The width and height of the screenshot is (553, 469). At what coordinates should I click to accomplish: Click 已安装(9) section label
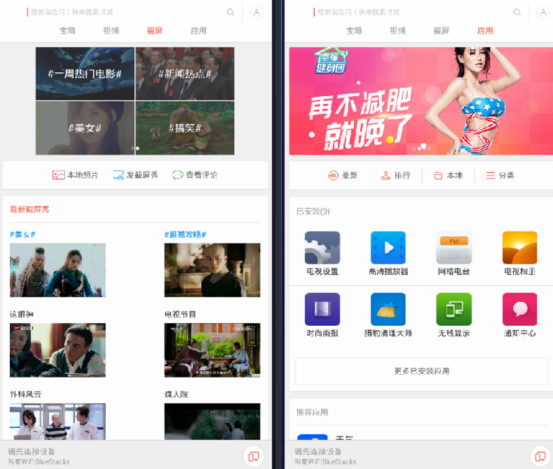[x=313, y=211]
